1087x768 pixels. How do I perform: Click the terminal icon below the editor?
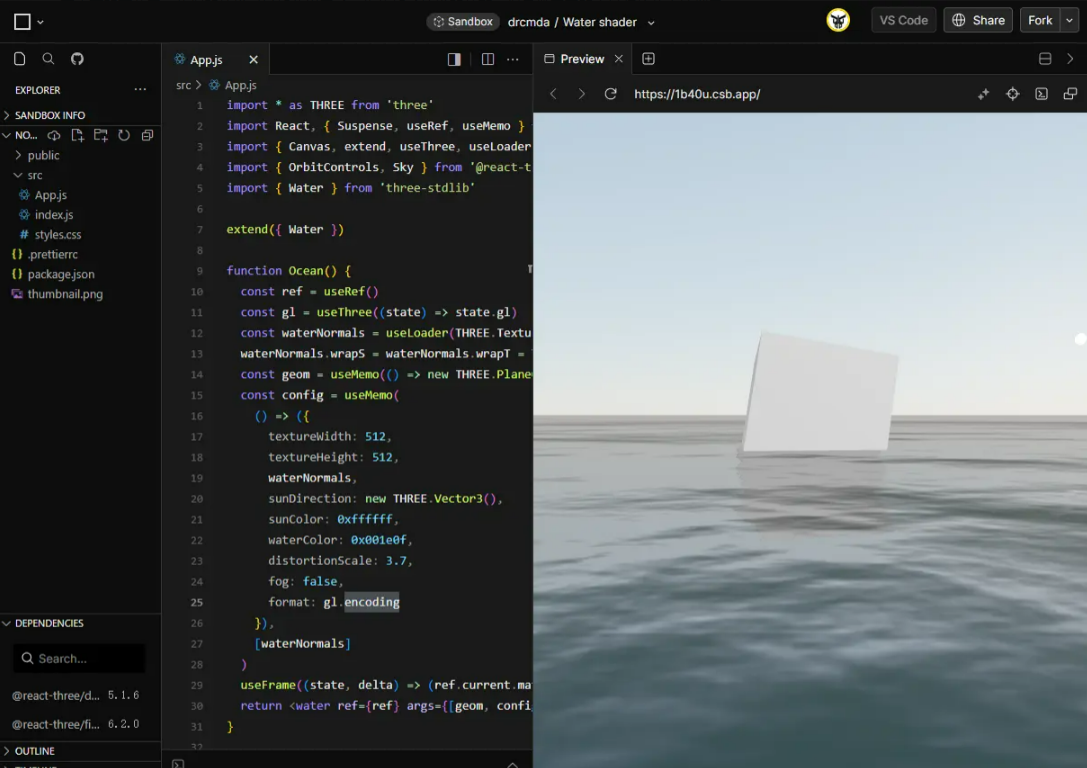[178, 763]
